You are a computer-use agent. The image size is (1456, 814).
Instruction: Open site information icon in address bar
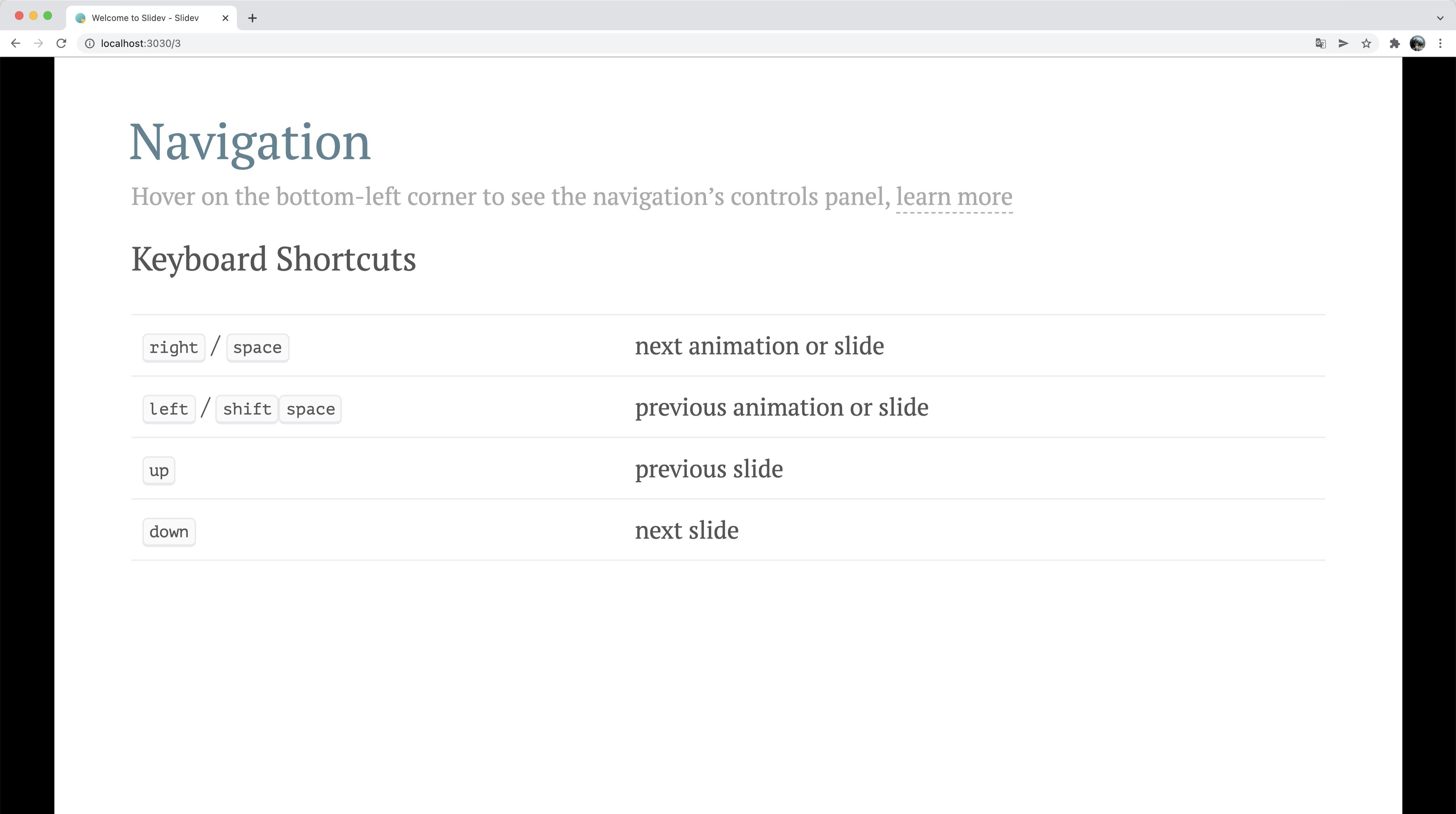(89, 43)
